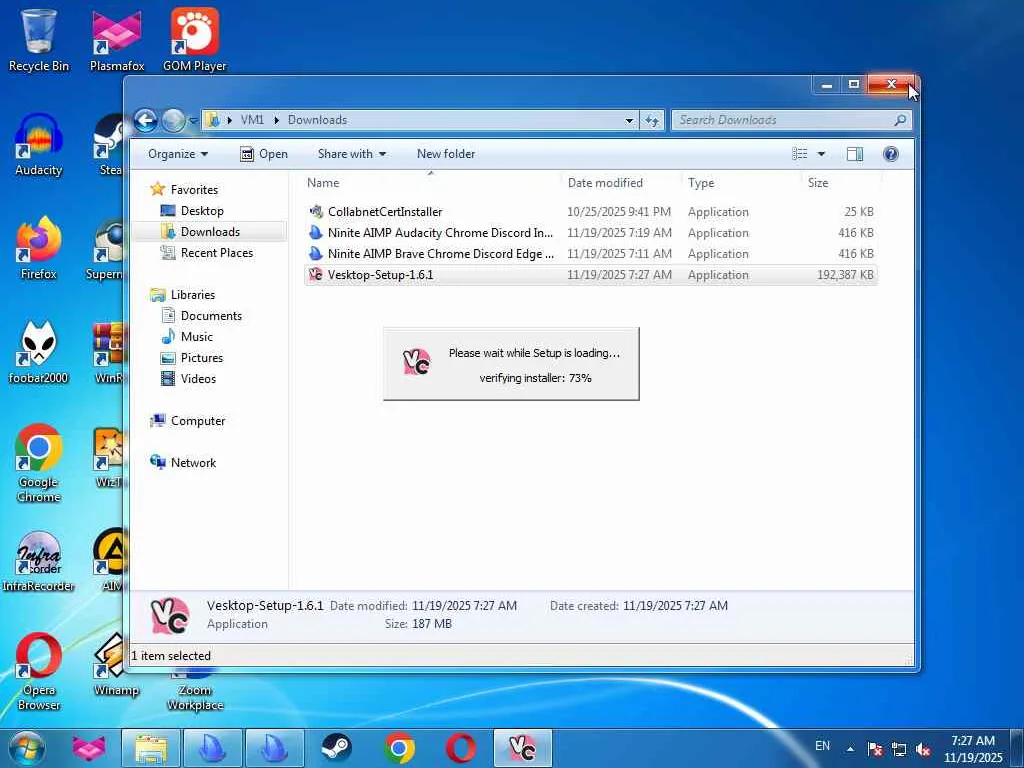Screen dimensions: 1024x768
Task: Switch to Windows Explorer taskbar button
Action: coord(151,748)
